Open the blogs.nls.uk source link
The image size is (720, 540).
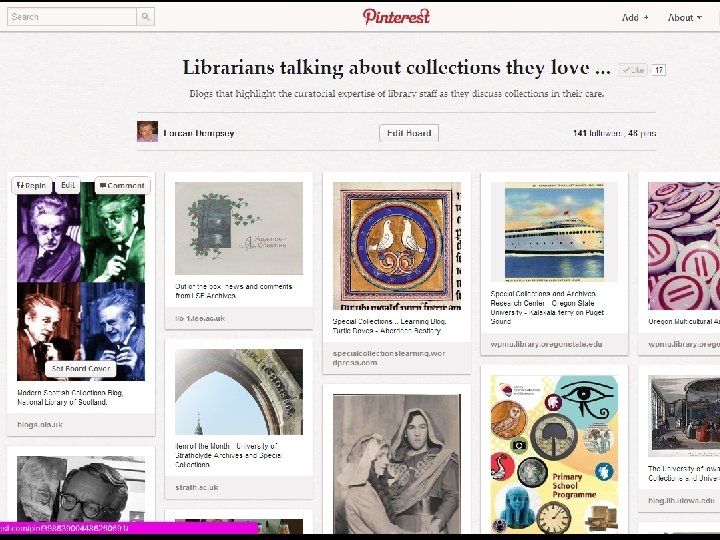pyautogui.click(x=40, y=425)
